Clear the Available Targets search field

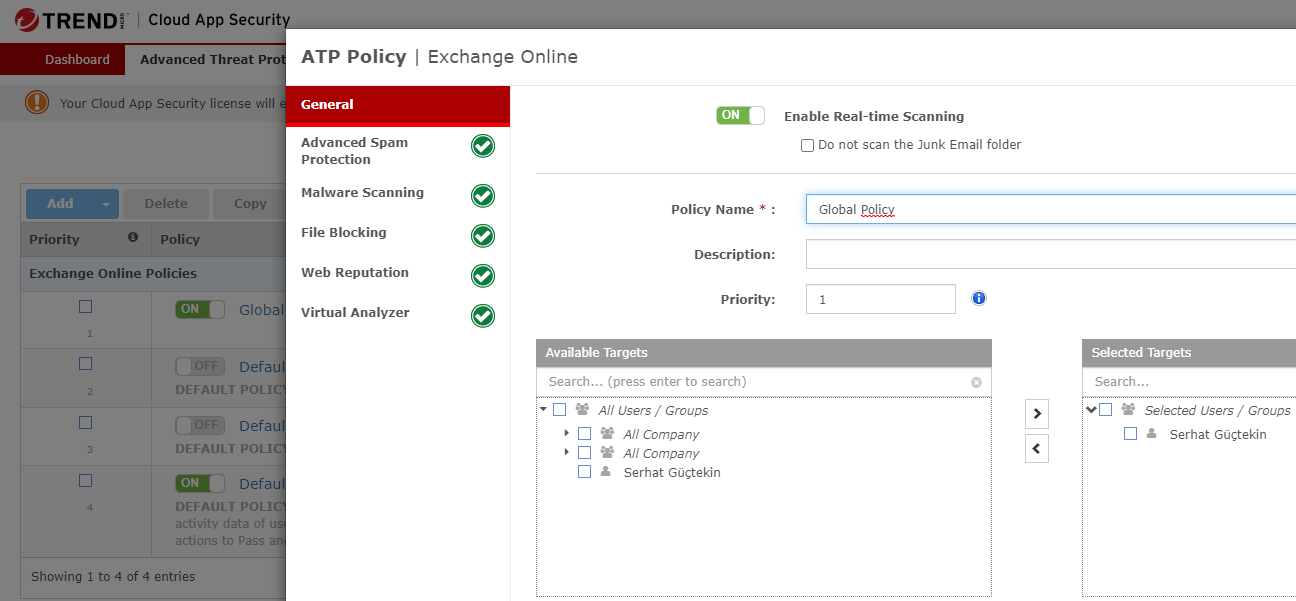[x=976, y=382]
